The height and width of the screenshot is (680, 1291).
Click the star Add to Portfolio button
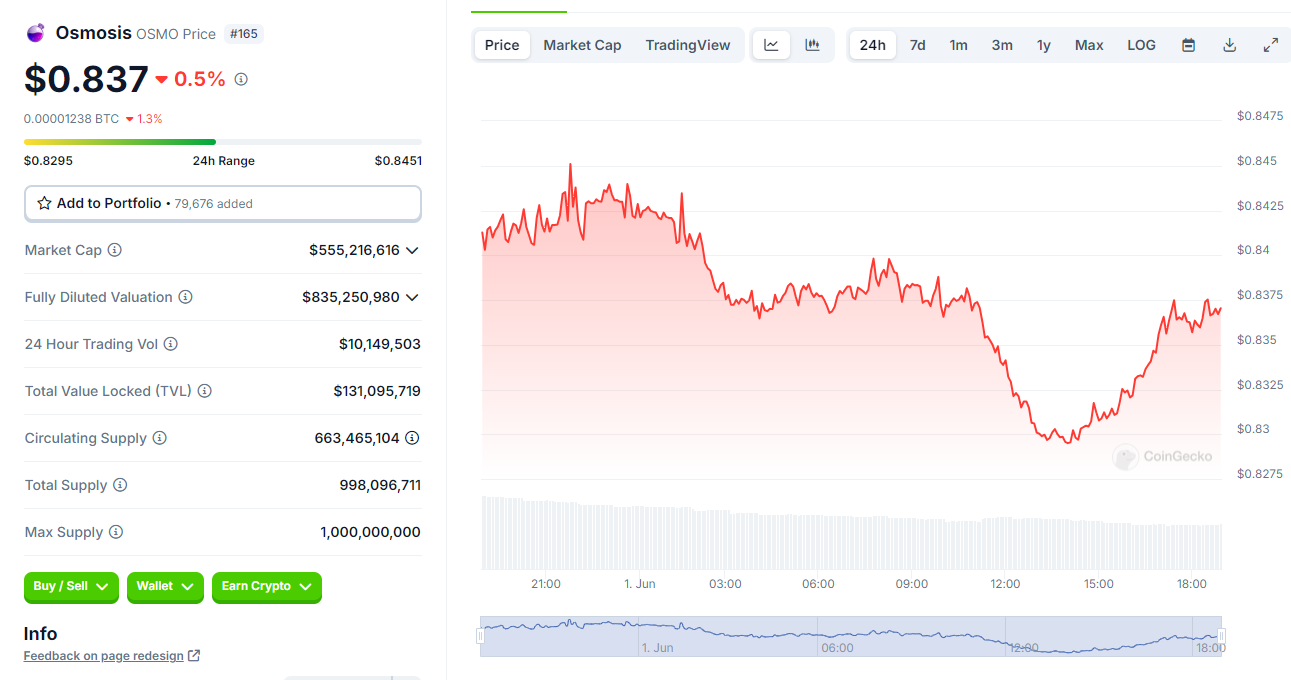[223, 203]
